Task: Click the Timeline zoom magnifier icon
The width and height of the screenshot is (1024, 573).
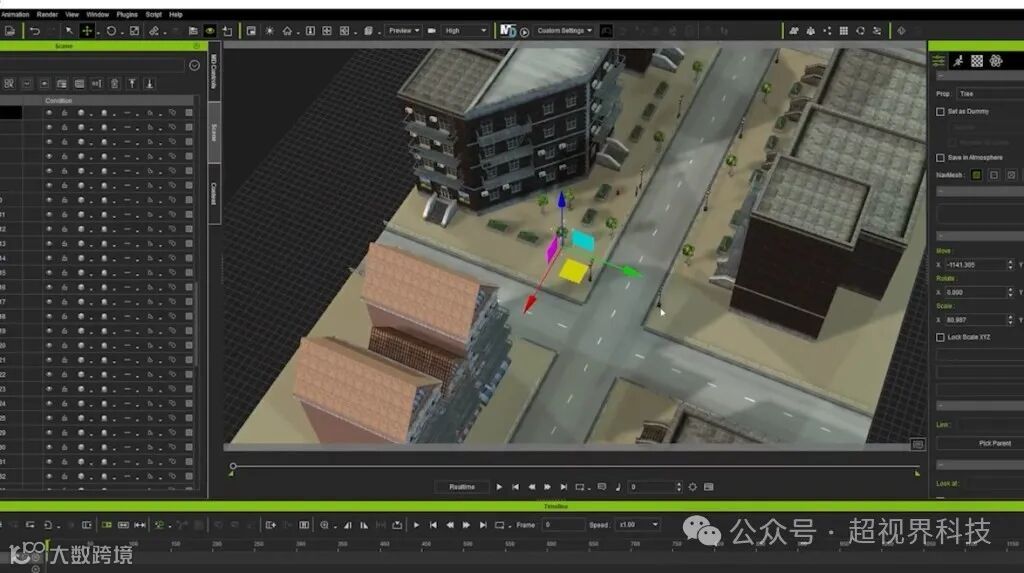Action: pyautogui.click(x=324, y=525)
